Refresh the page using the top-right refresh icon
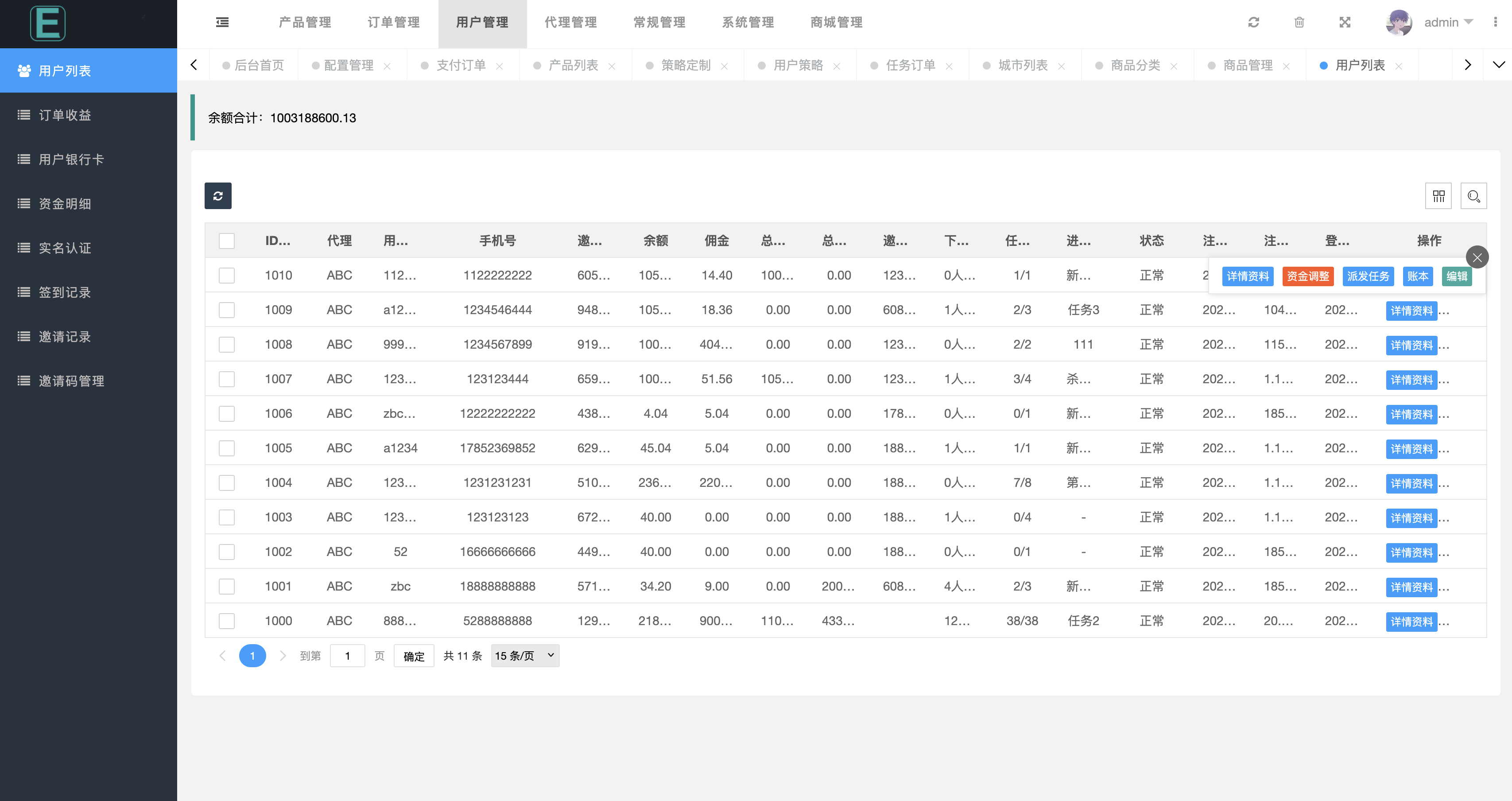1512x801 pixels. point(1253,22)
